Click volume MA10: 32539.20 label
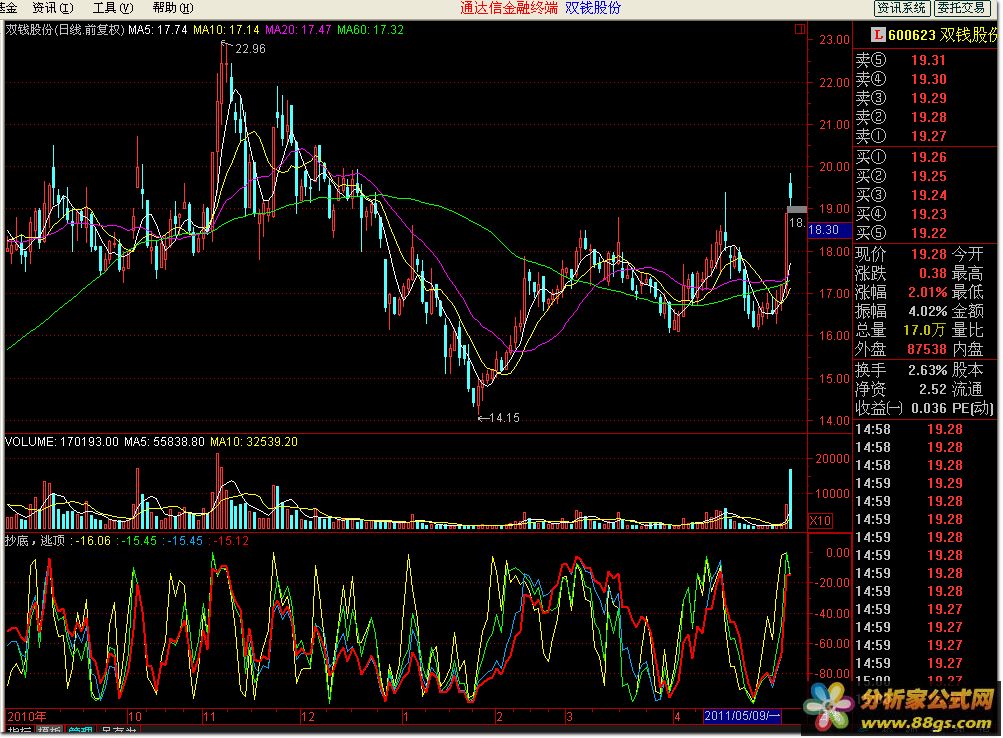Image resolution: width=1003 pixels, height=738 pixels. click(254, 442)
